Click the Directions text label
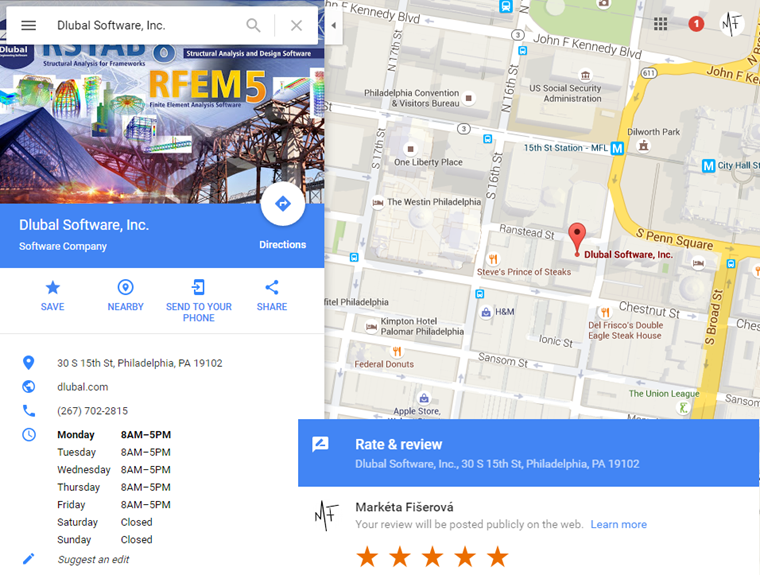The image size is (760, 575). pos(283,245)
